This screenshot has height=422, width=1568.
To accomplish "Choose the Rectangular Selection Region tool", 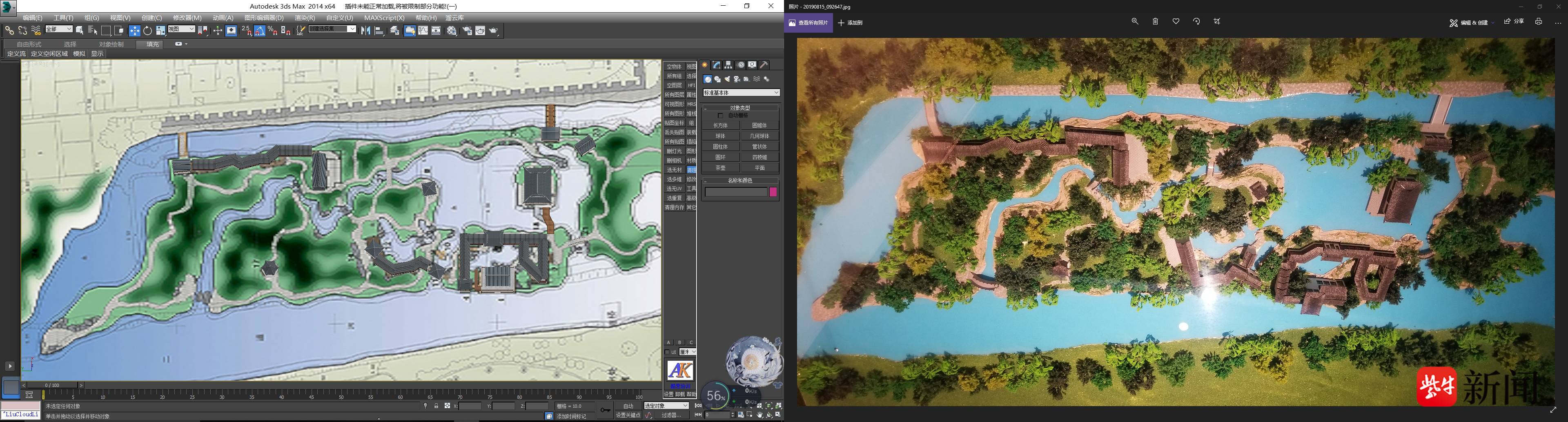I will tap(106, 30).
